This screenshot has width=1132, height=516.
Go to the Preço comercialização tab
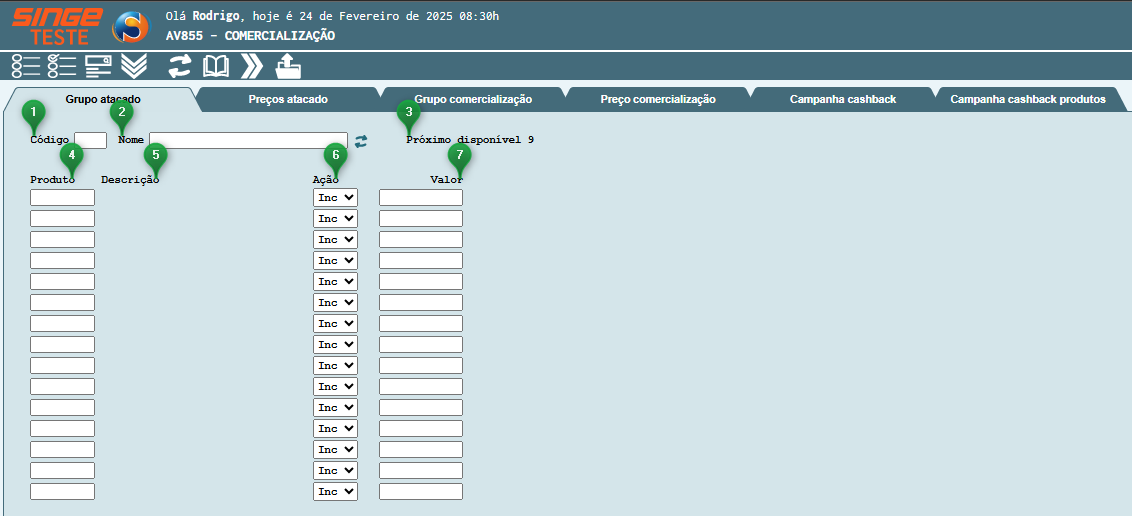[x=658, y=100]
